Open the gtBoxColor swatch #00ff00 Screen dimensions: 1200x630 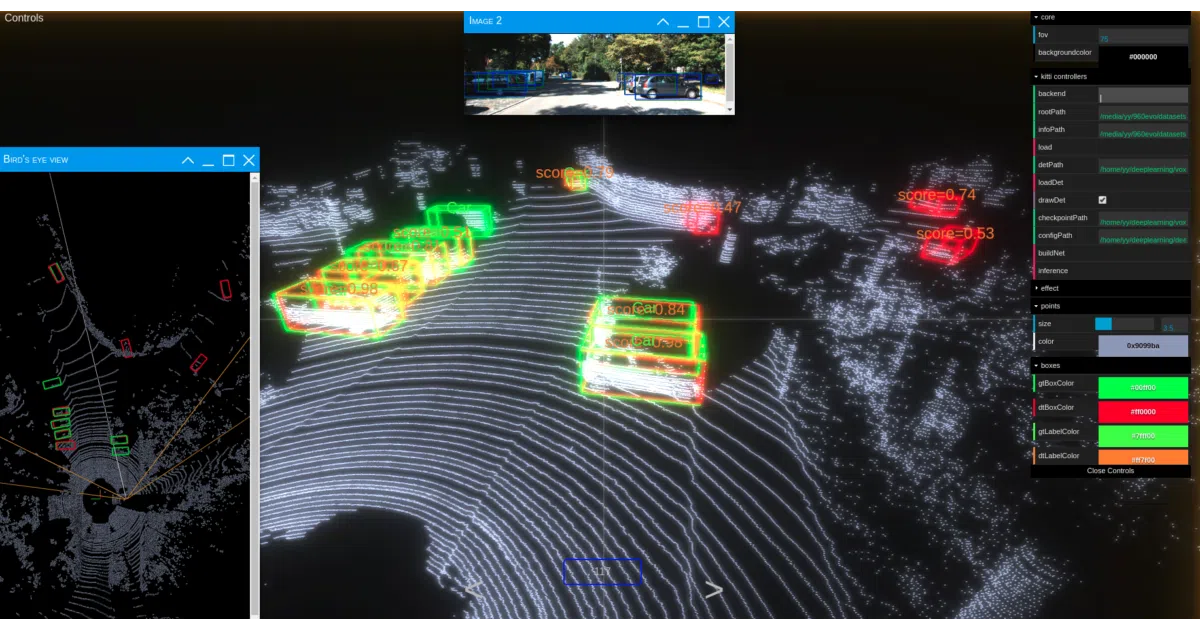pyautogui.click(x=1143, y=387)
